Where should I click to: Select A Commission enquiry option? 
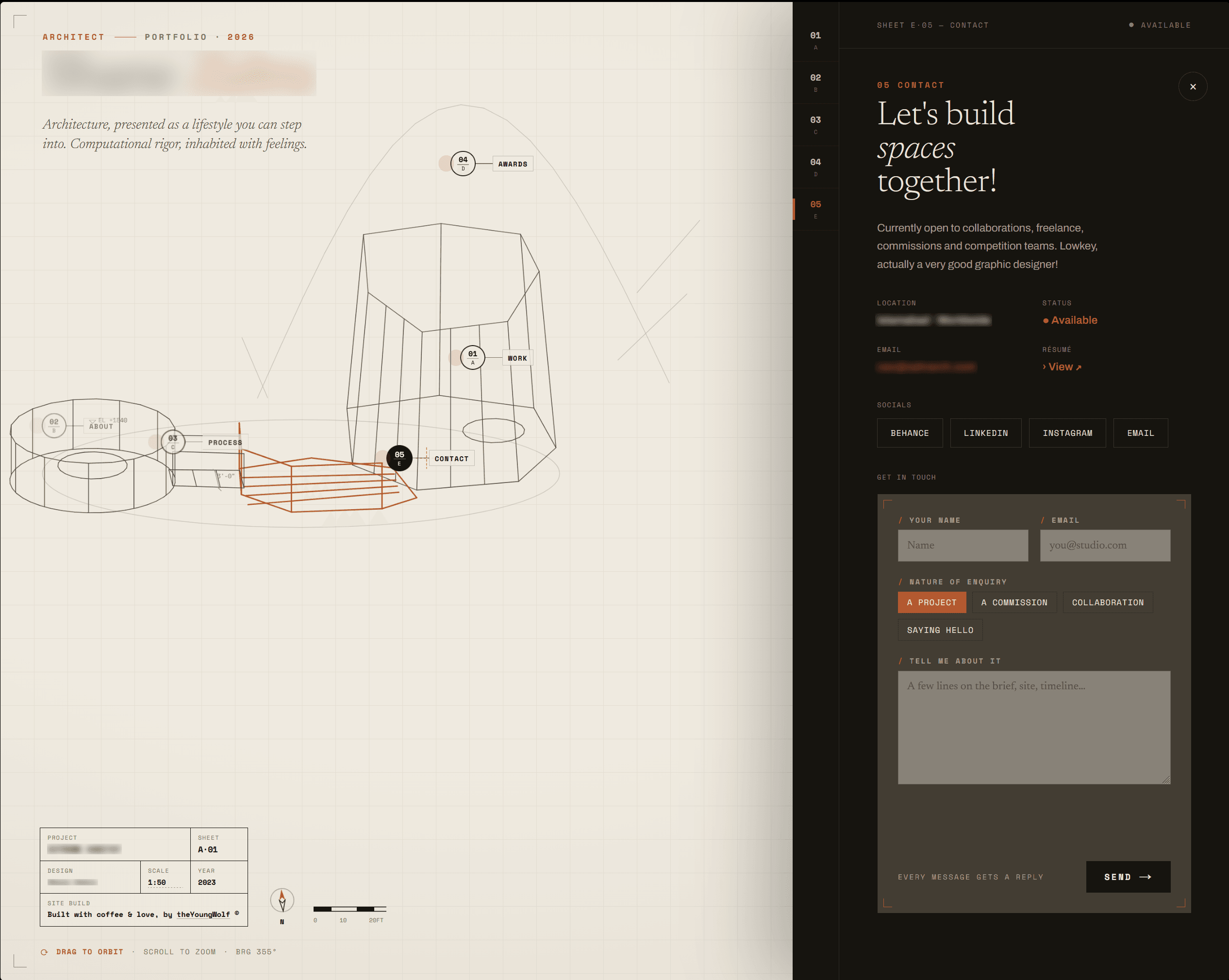[1014, 602]
